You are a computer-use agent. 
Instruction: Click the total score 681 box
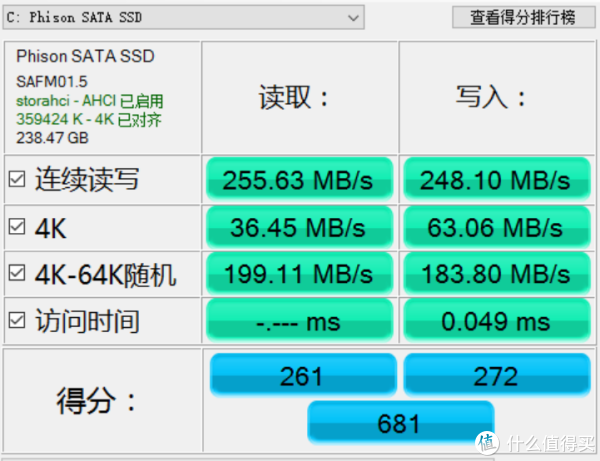click(401, 422)
